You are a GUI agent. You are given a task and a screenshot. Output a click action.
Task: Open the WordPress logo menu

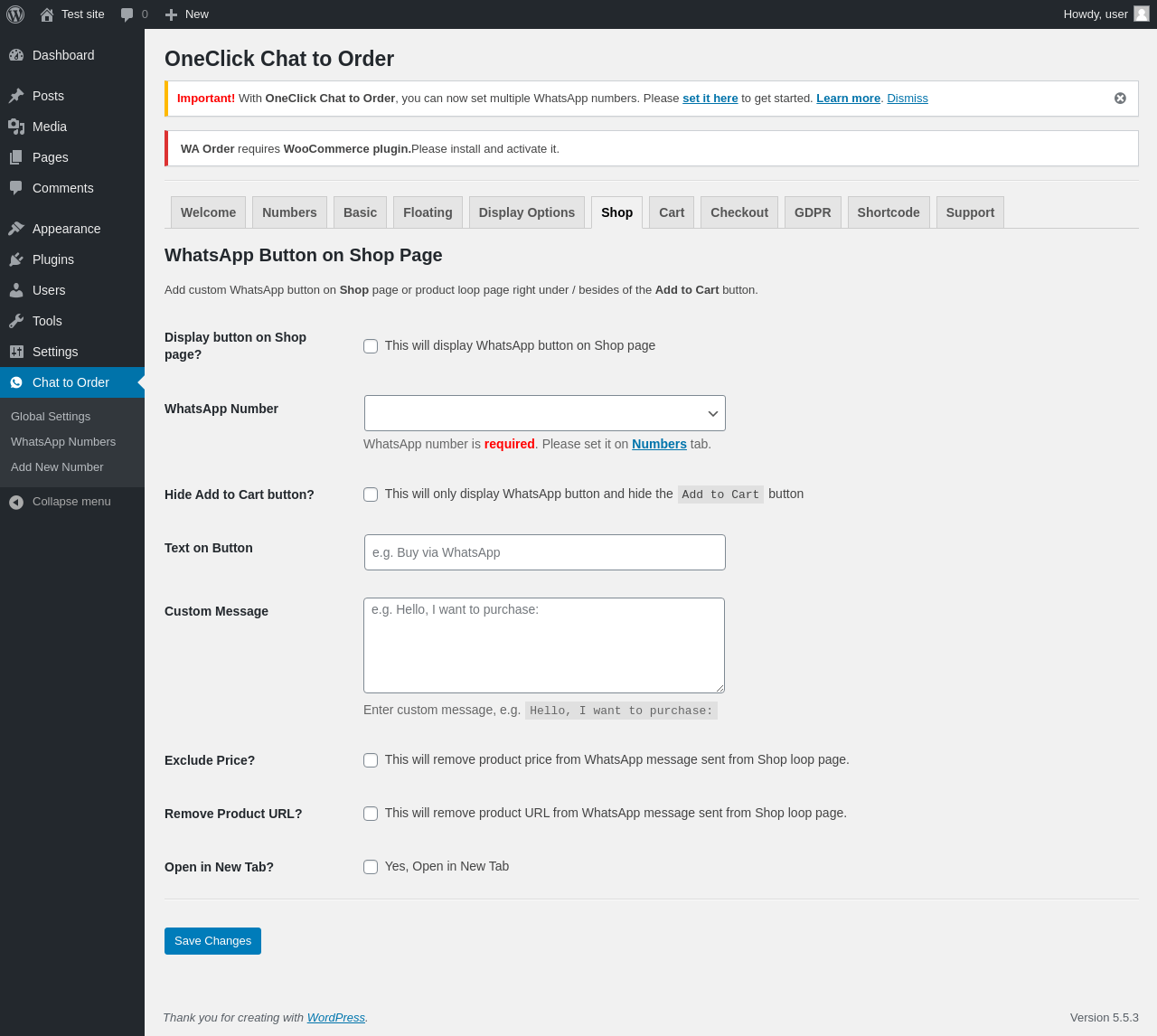15,14
